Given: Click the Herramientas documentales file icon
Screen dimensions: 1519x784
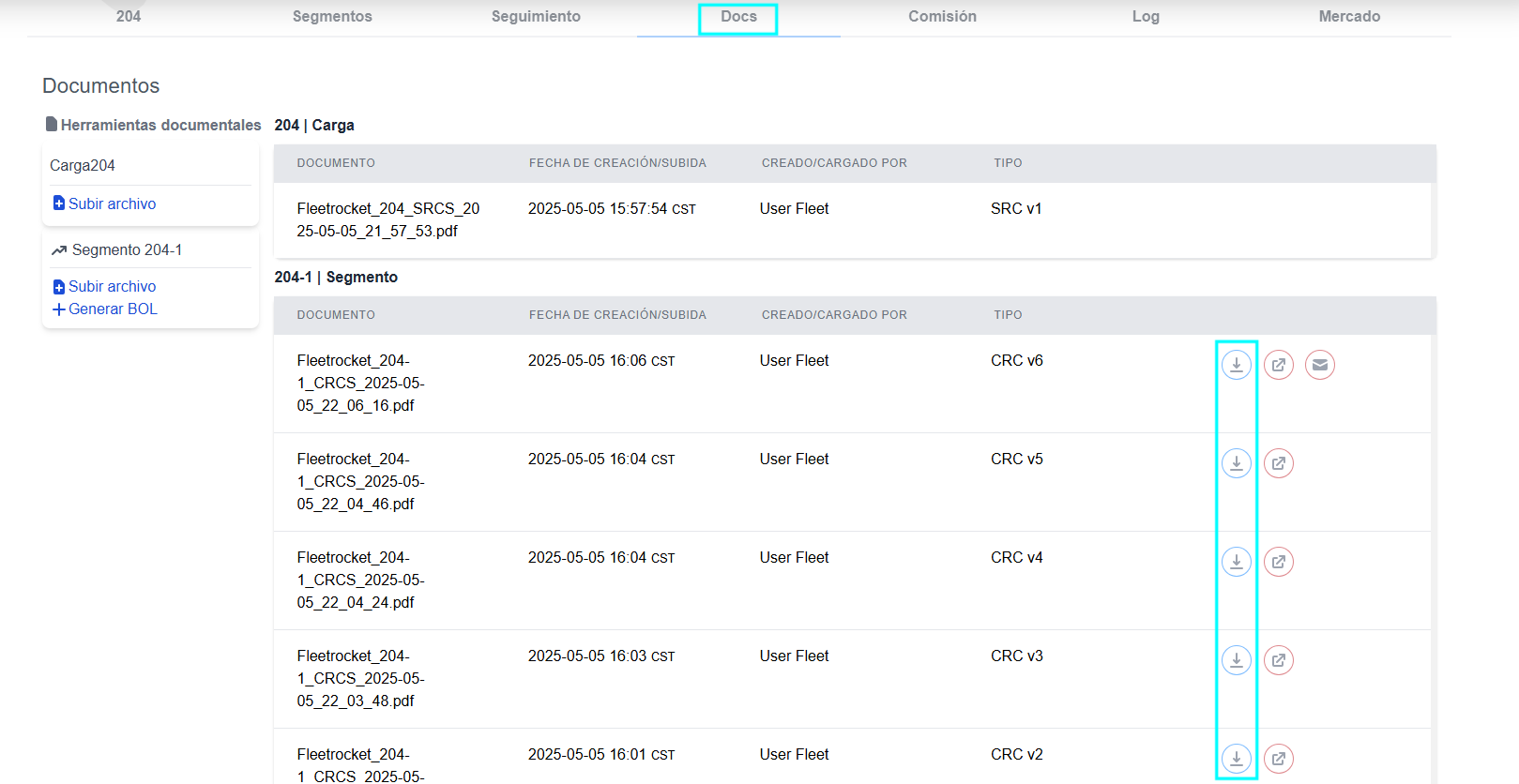Looking at the screenshot, I should [x=52, y=124].
